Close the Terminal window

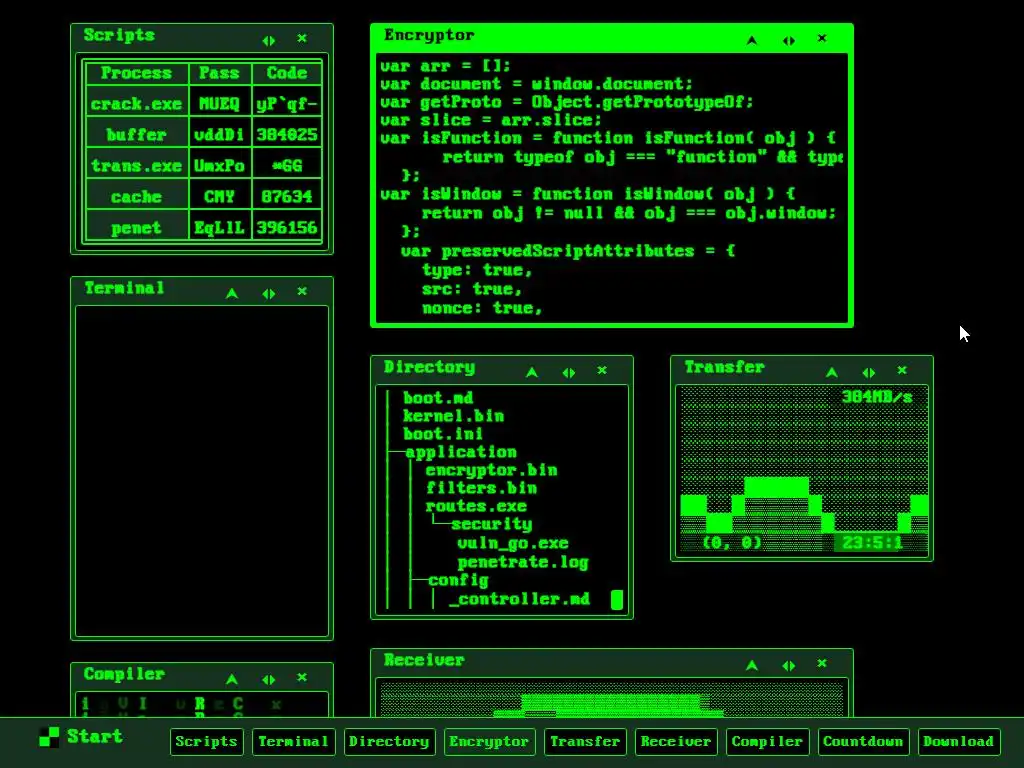pos(302,291)
